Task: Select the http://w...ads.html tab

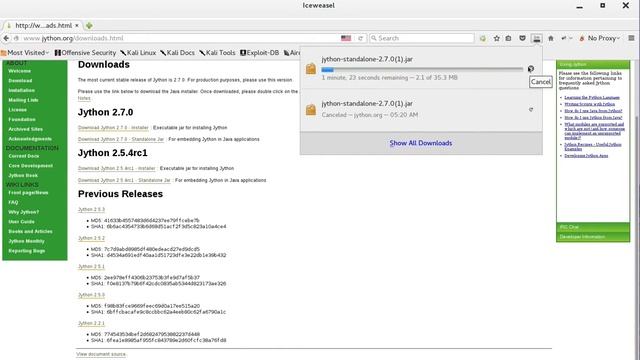Action: (x=43, y=25)
